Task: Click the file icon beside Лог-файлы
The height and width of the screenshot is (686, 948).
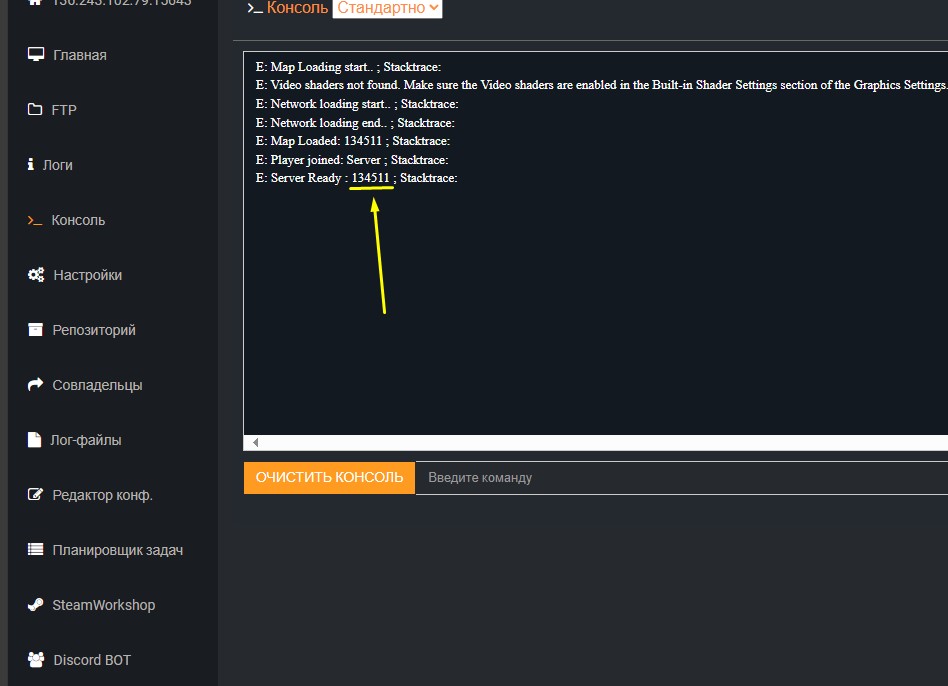Action: [x=35, y=439]
